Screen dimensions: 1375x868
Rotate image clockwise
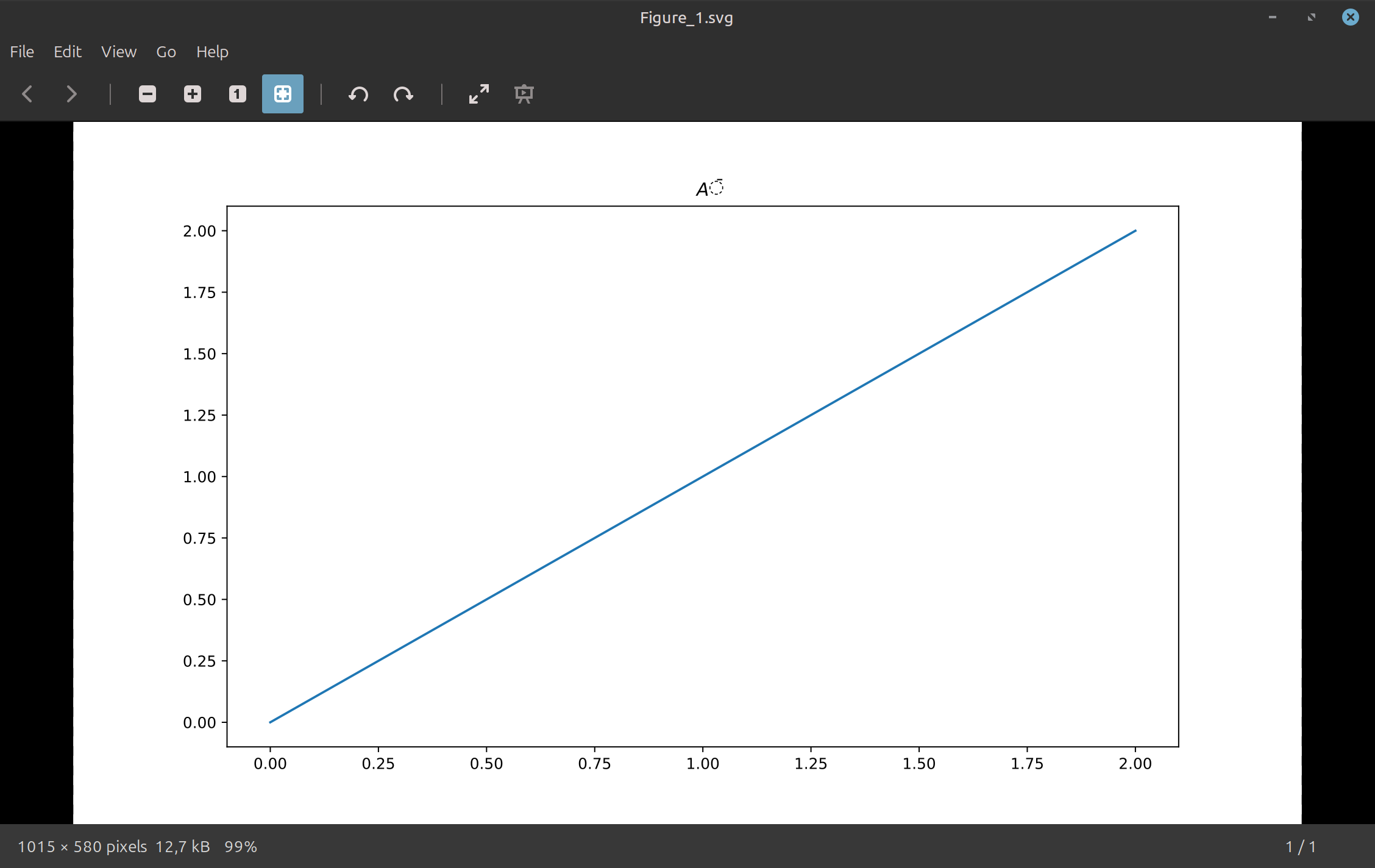click(403, 94)
